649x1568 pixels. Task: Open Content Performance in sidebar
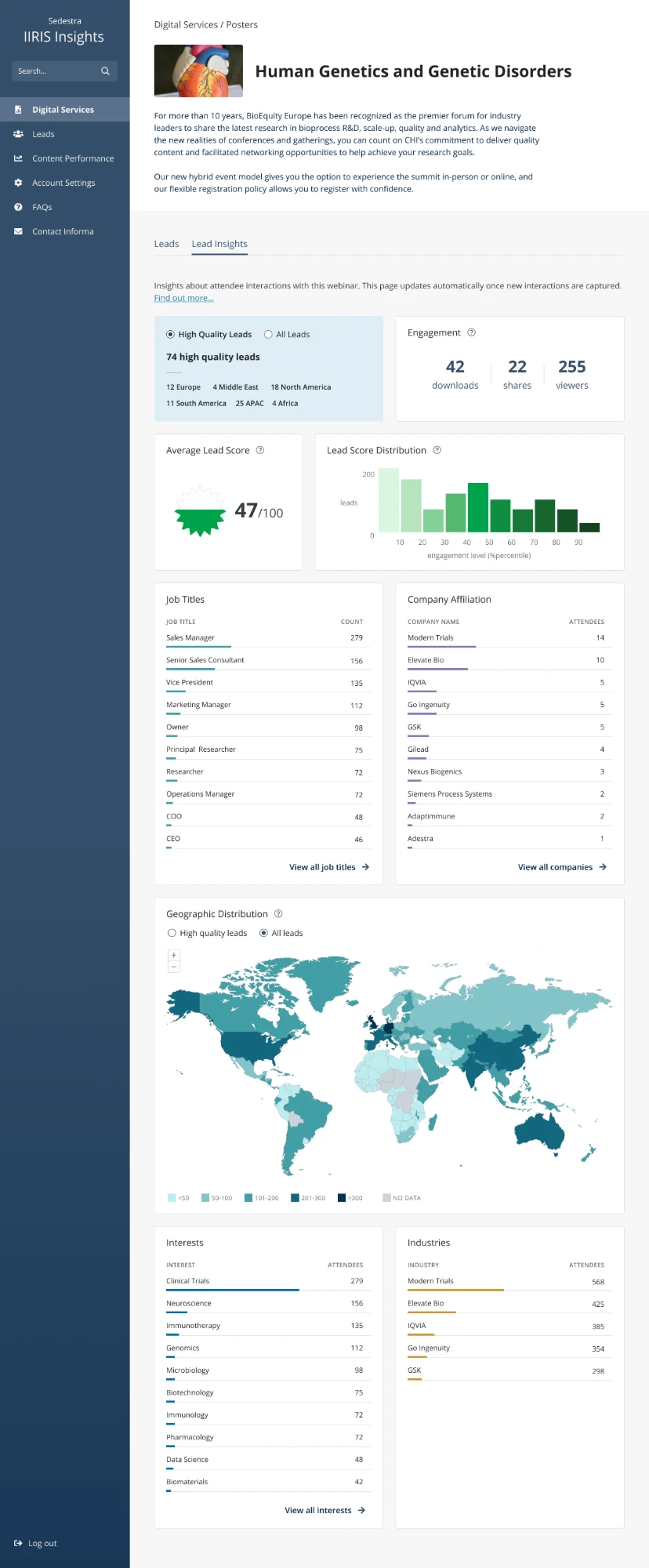point(64,158)
